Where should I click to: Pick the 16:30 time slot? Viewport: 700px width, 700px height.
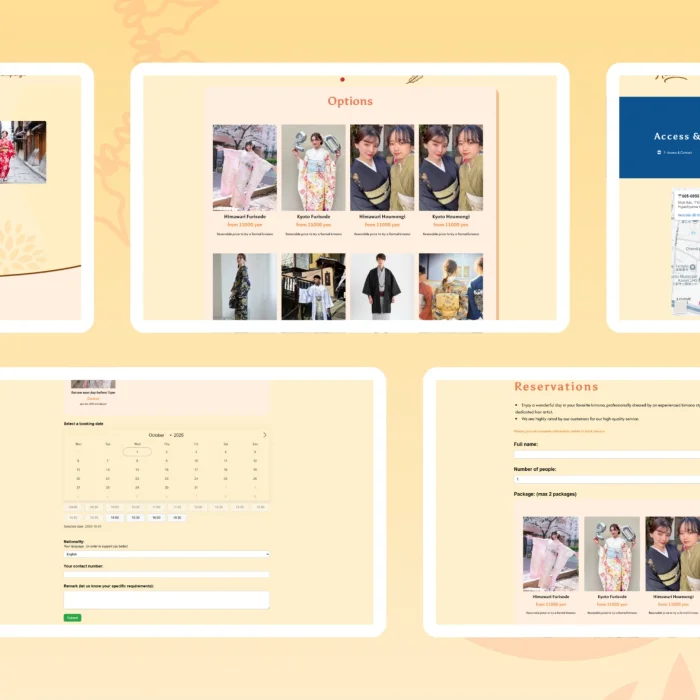(x=177, y=518)
